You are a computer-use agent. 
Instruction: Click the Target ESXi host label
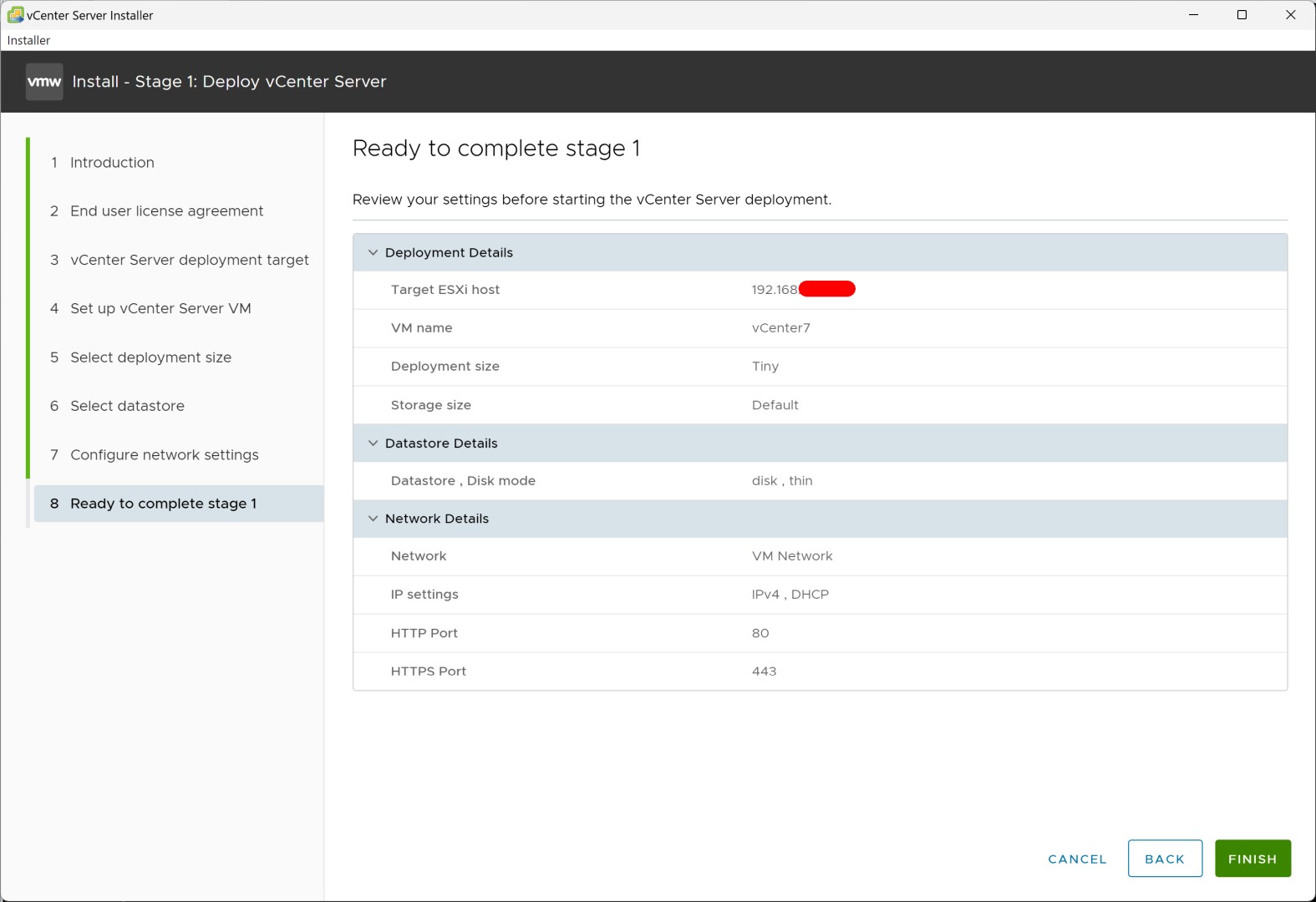coord(445,290)
